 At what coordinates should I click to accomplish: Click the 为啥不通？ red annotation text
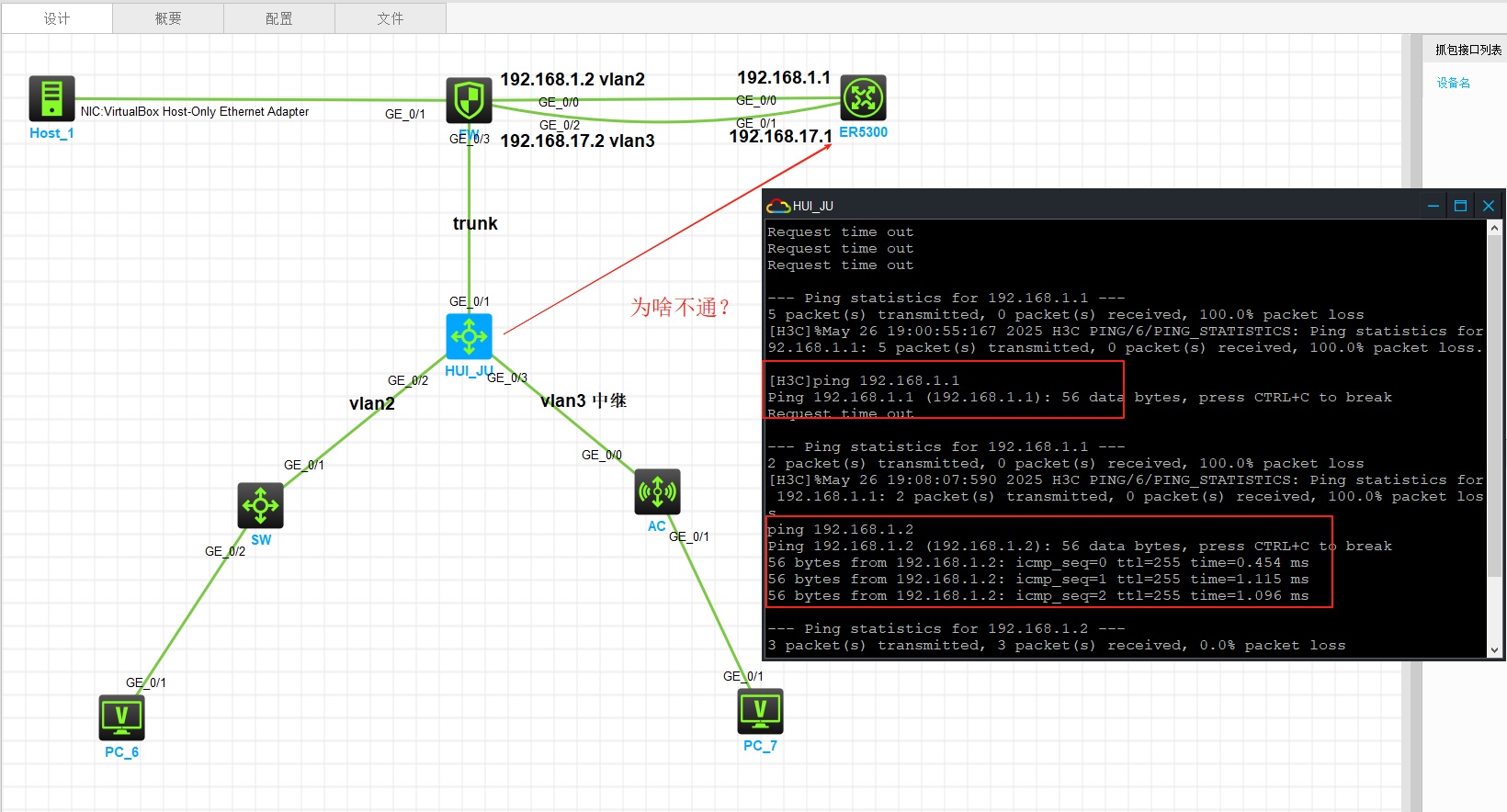680,307
